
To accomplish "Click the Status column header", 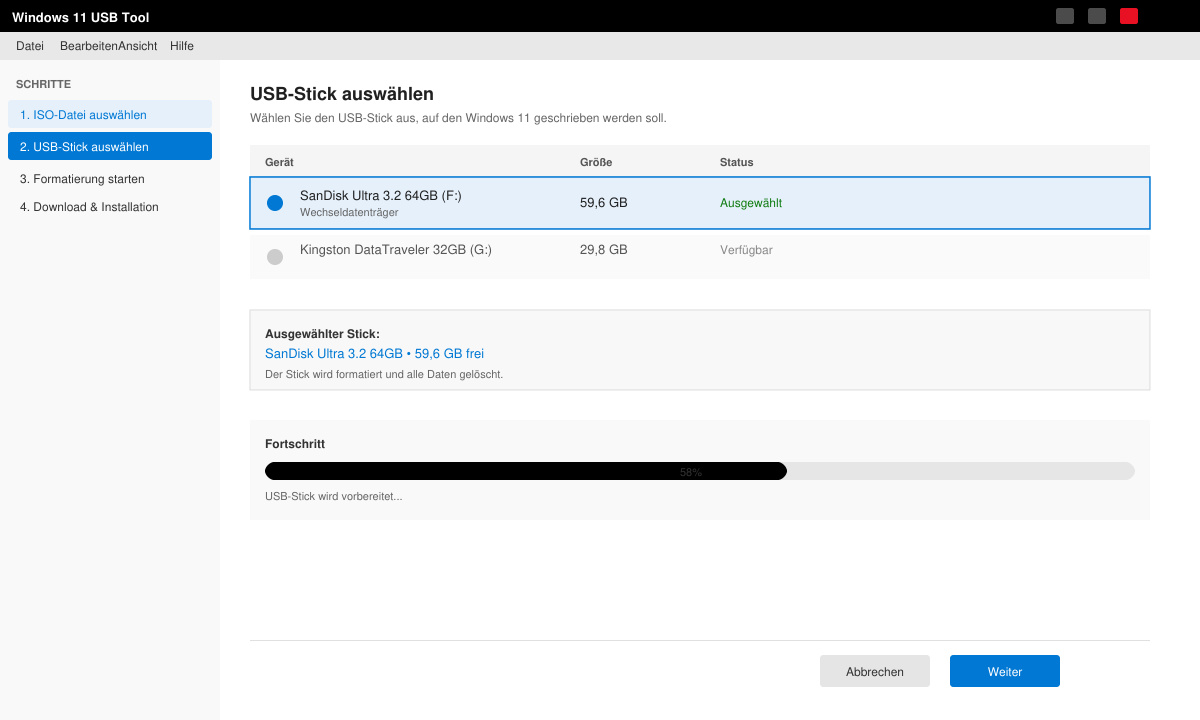I will [x=737, y=162].
